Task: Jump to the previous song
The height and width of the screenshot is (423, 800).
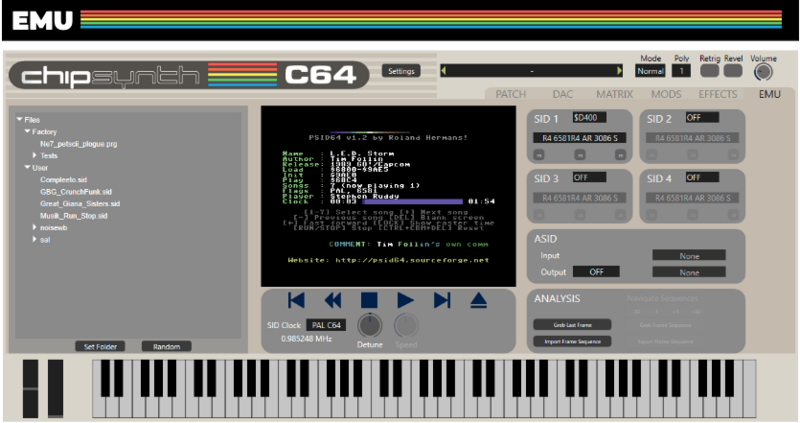Action: (x=296, y=301)
